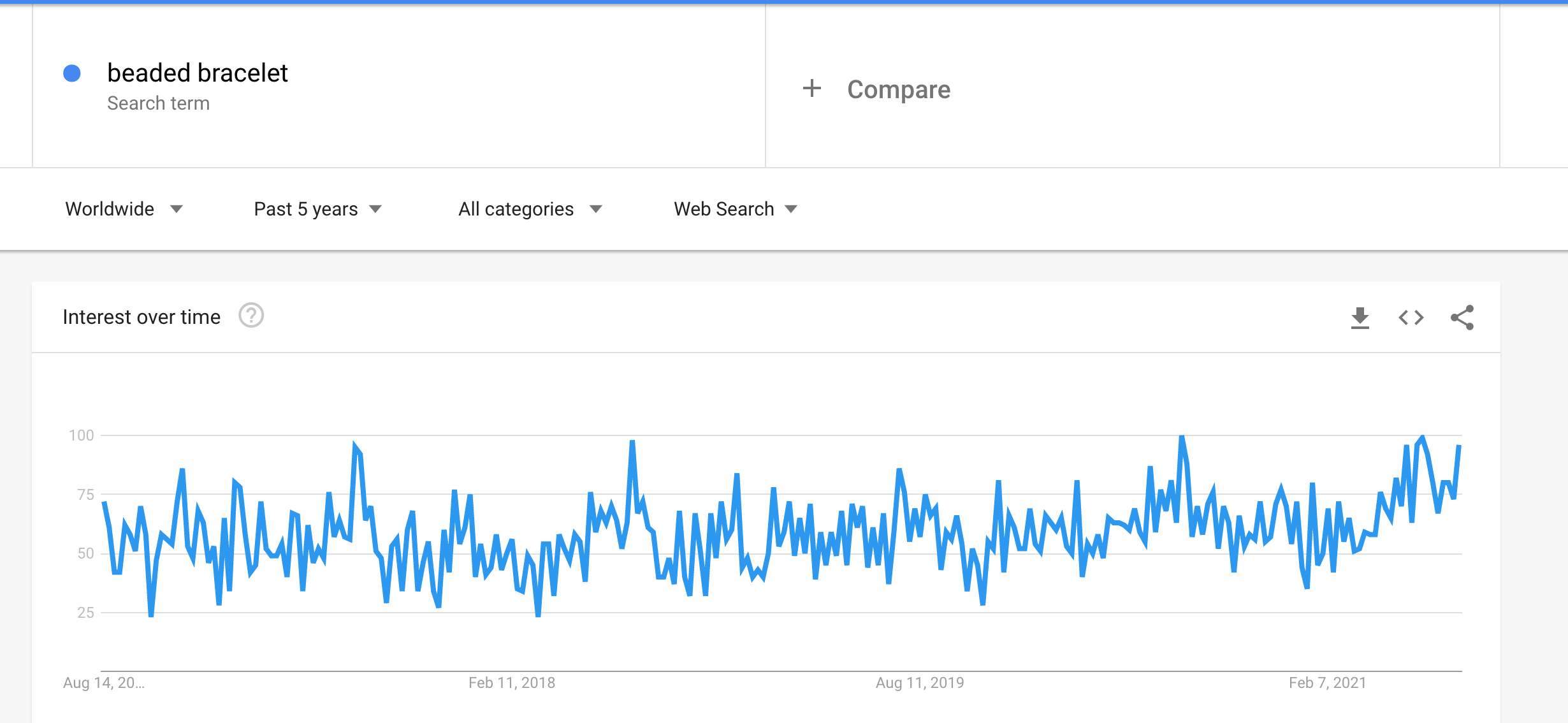This screenshot has height=723, width=1568.
Task: Click the plus icon beside Compare
Action: click(x=811, y=88)
